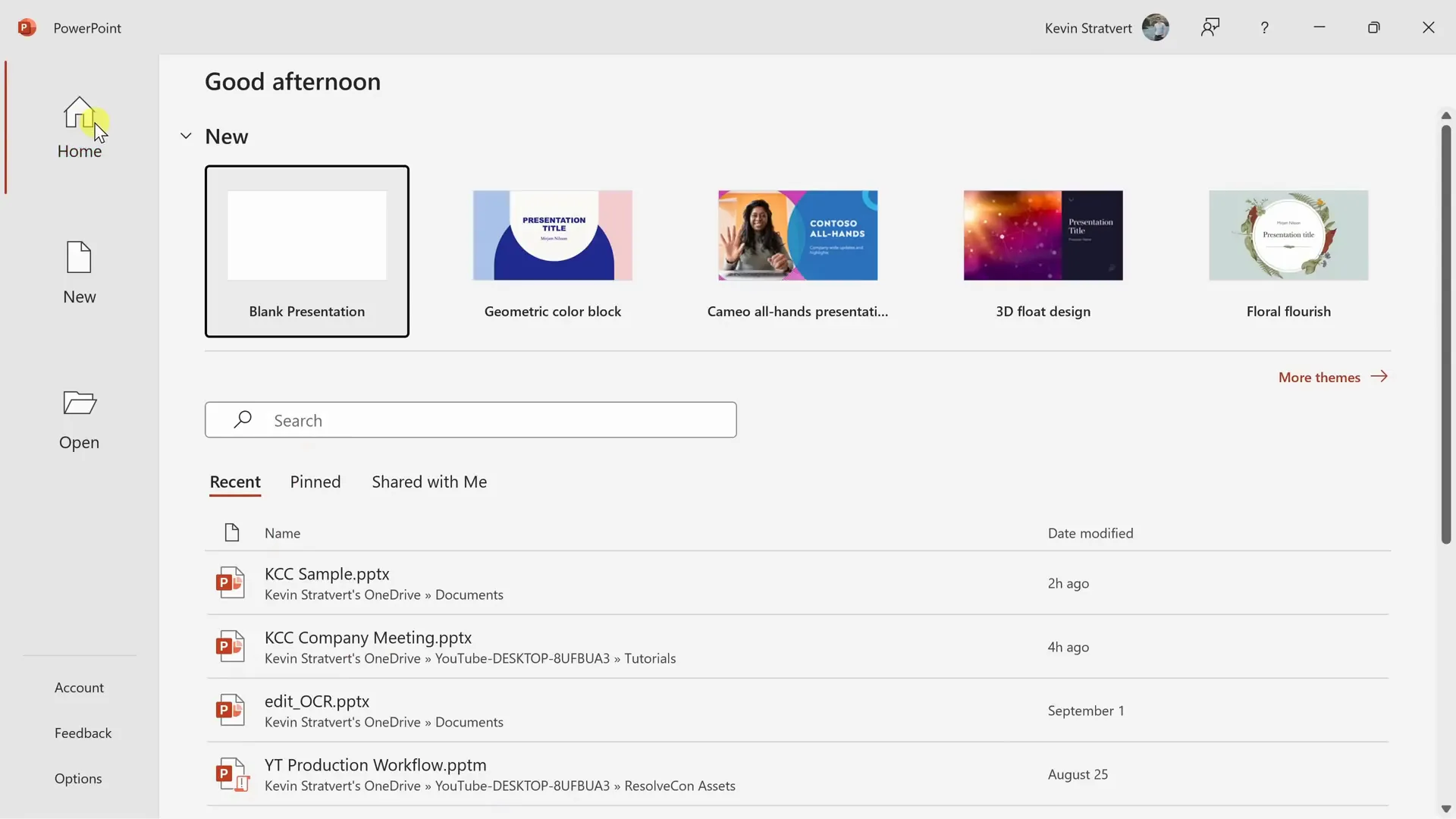Open Feedback from sidebar
Screen dimensions: 1456x819
83,733
